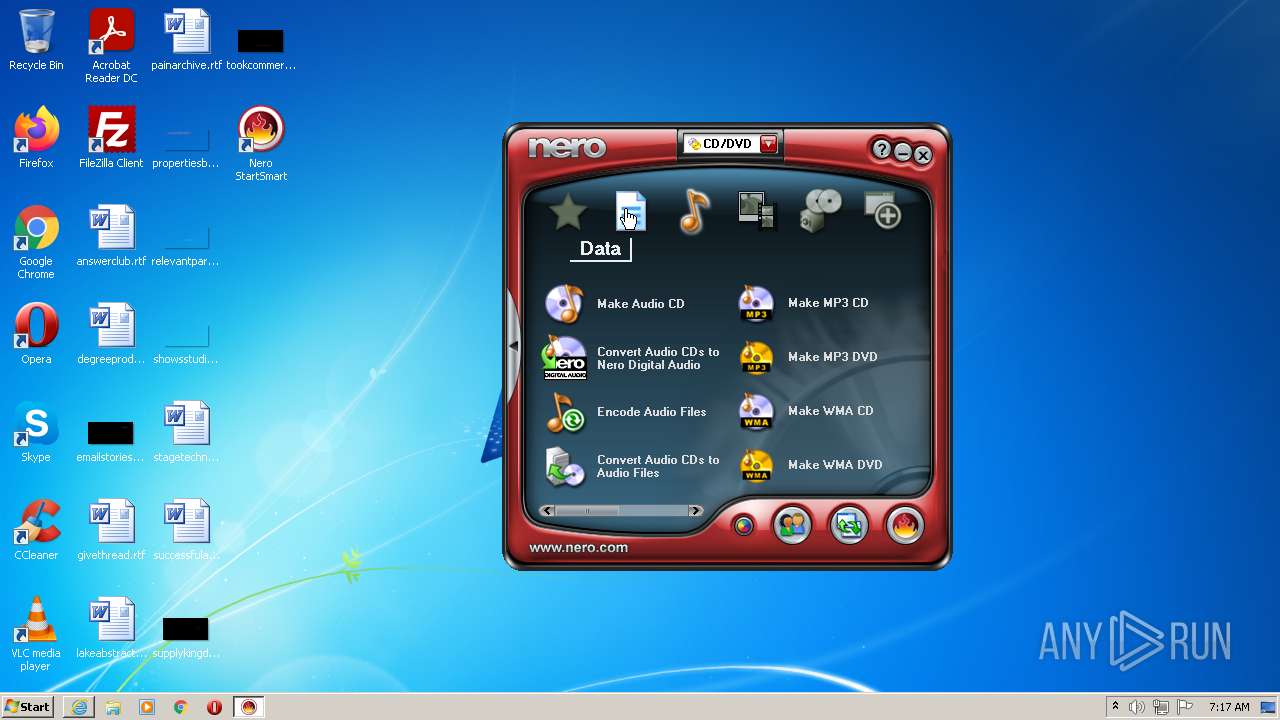Click the 7:17 AM system clock
The height and width of the screenshot is (720, 1280).
coord(1229,707)
